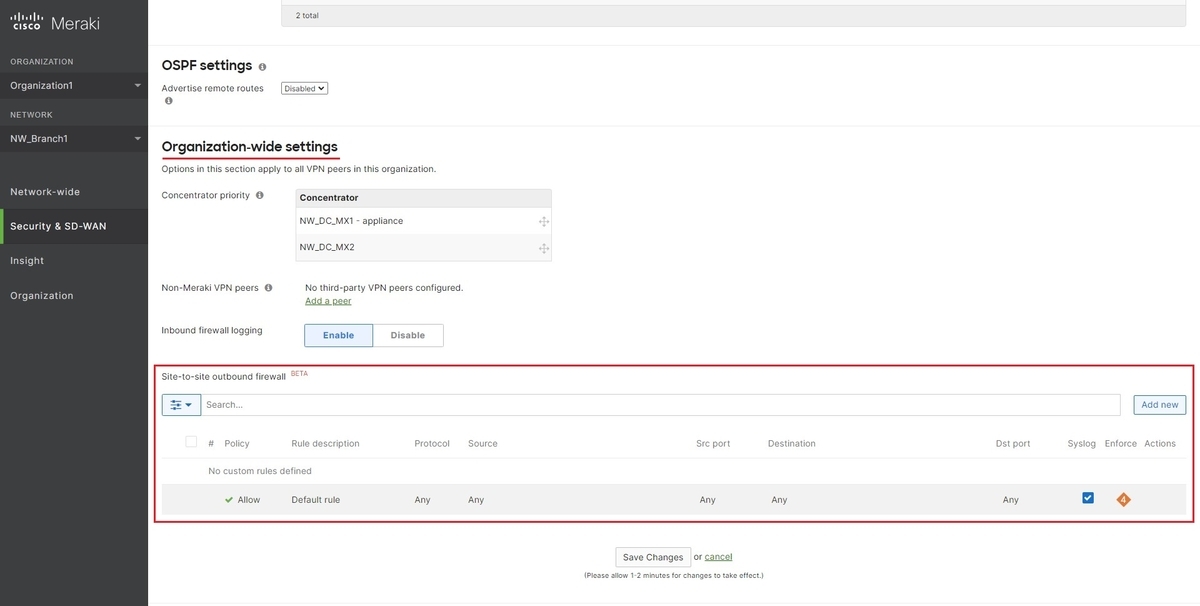Enable inbound firewall logging
The image size is (1200, 606).
338,335
